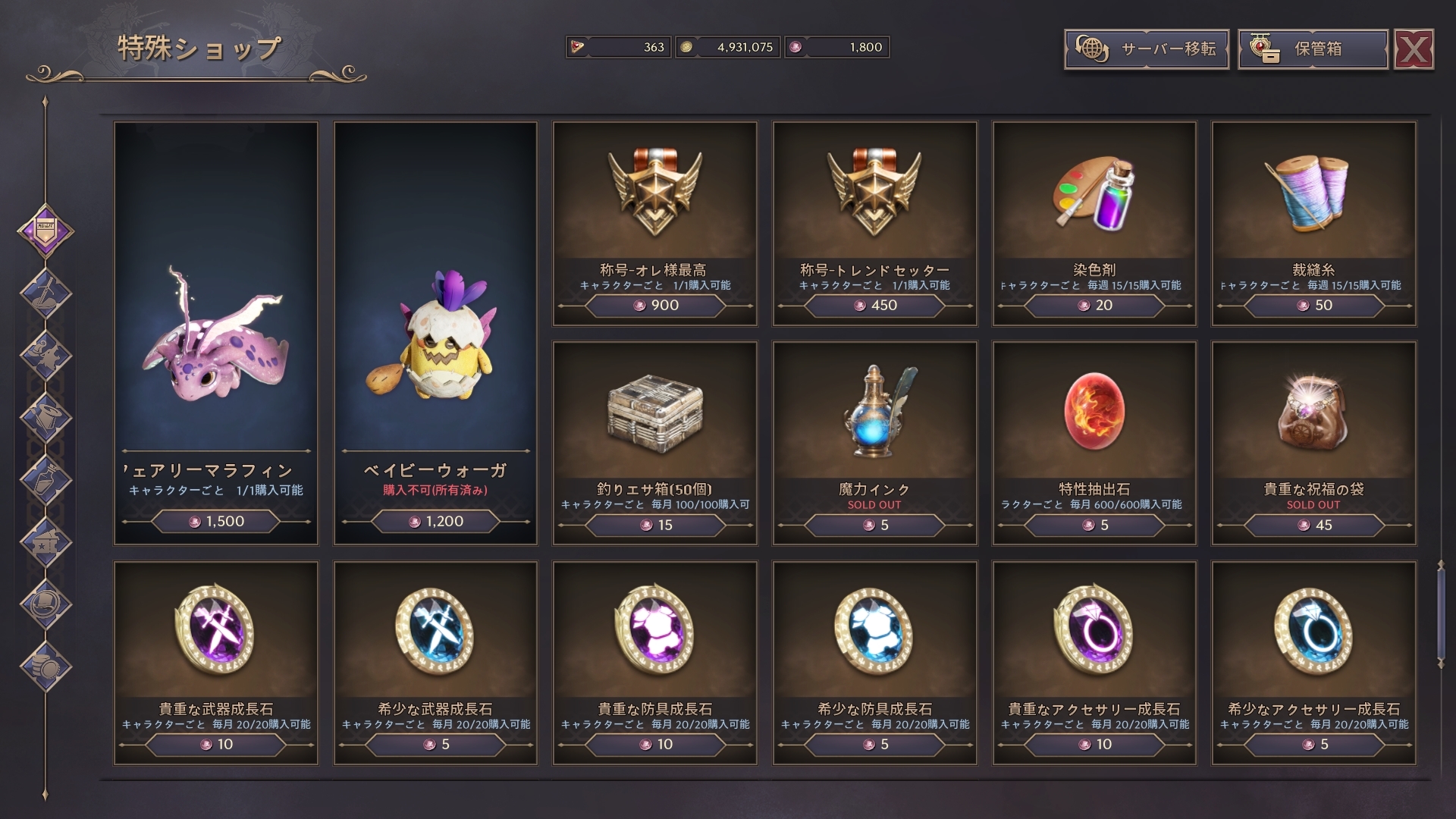Select the 染色剤 dye palette item
Viewport: 1456px width, 819px height.
(1094, 224)
